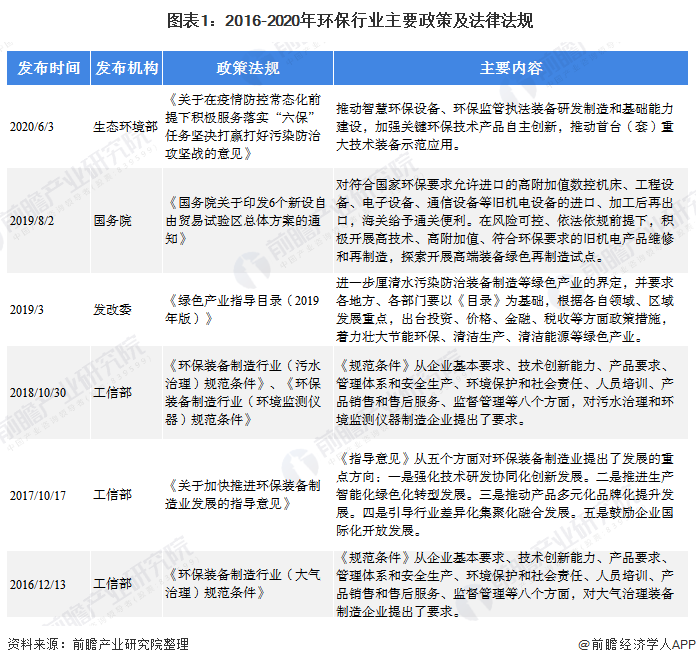Select the 2020/6/3 date cell

35,127
